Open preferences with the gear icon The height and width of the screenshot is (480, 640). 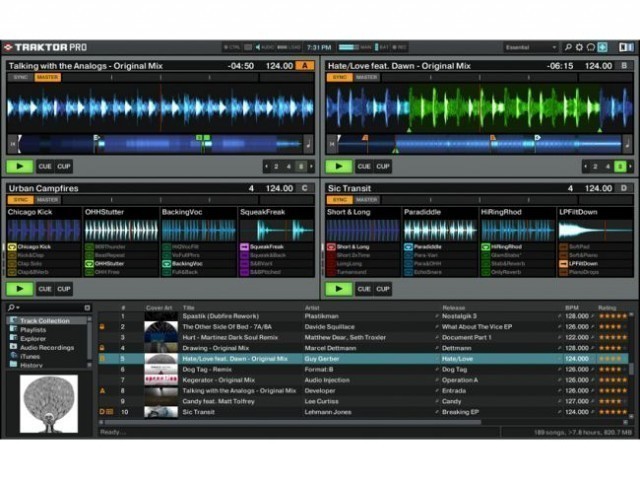click(x=579, y=47)
